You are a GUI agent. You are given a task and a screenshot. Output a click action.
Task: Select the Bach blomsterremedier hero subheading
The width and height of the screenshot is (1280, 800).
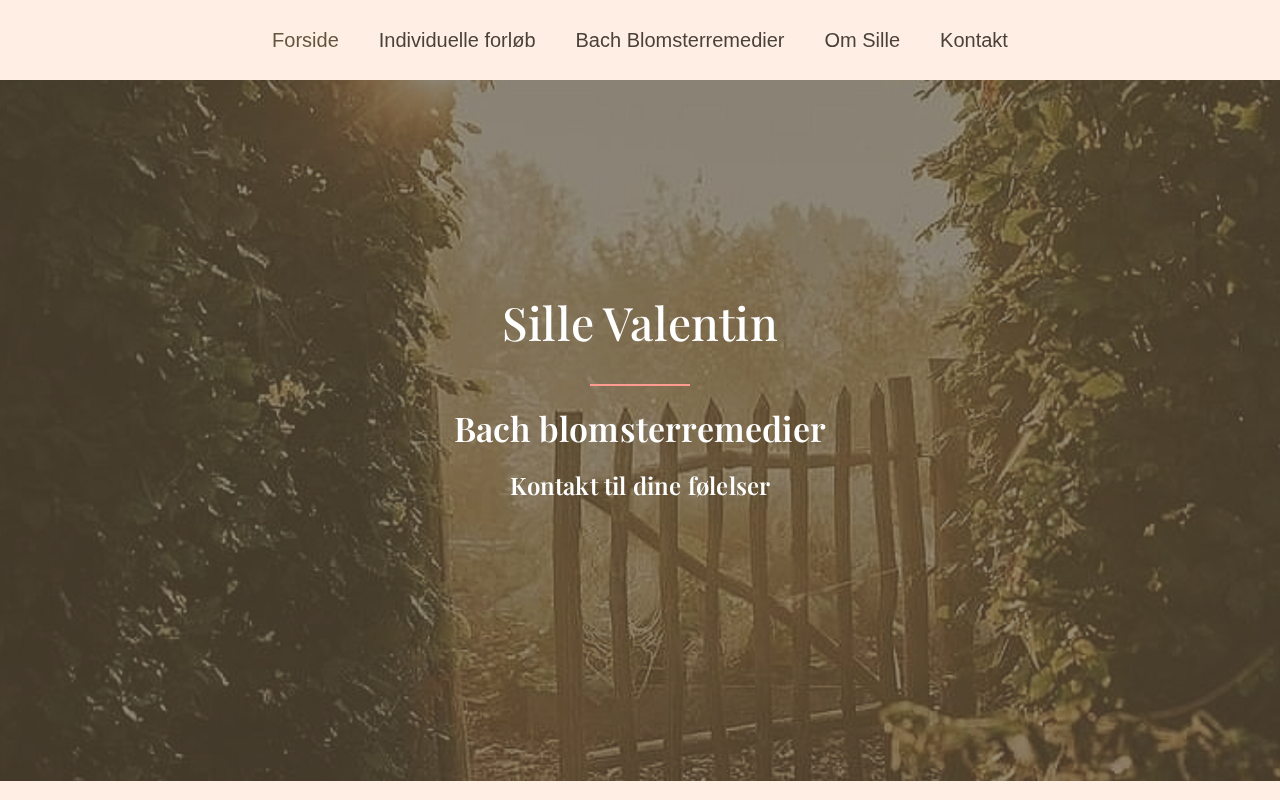tap(640, 429)
